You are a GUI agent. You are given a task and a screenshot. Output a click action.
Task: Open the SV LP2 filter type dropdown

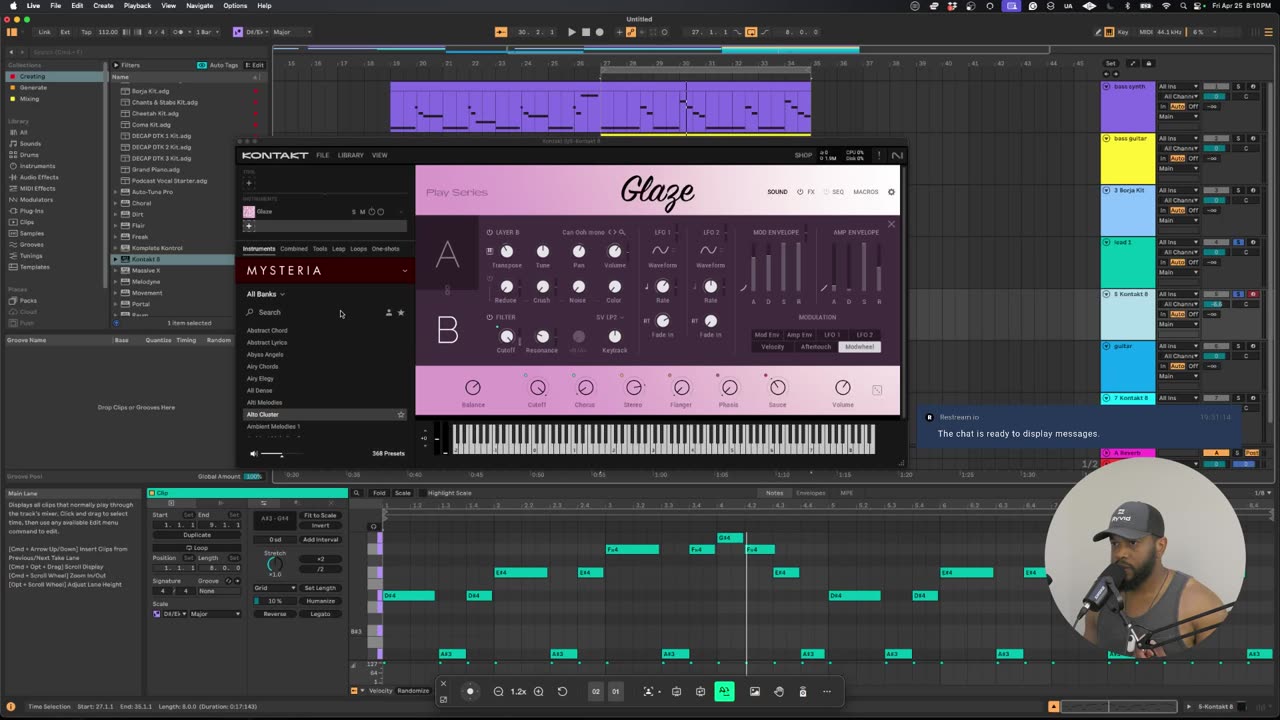pos(609,317)
